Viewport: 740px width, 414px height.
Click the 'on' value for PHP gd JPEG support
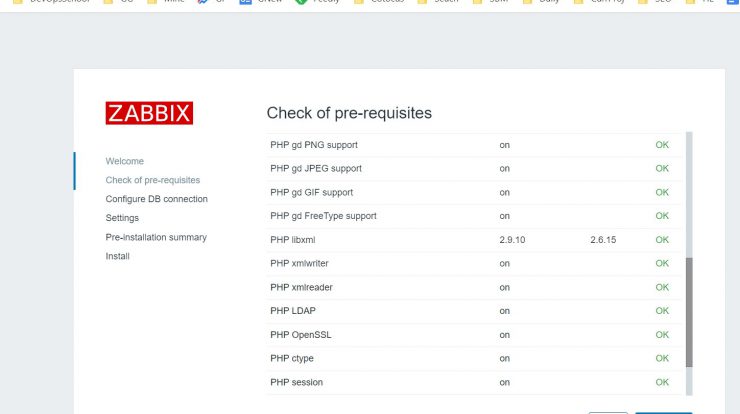point(505,169)
